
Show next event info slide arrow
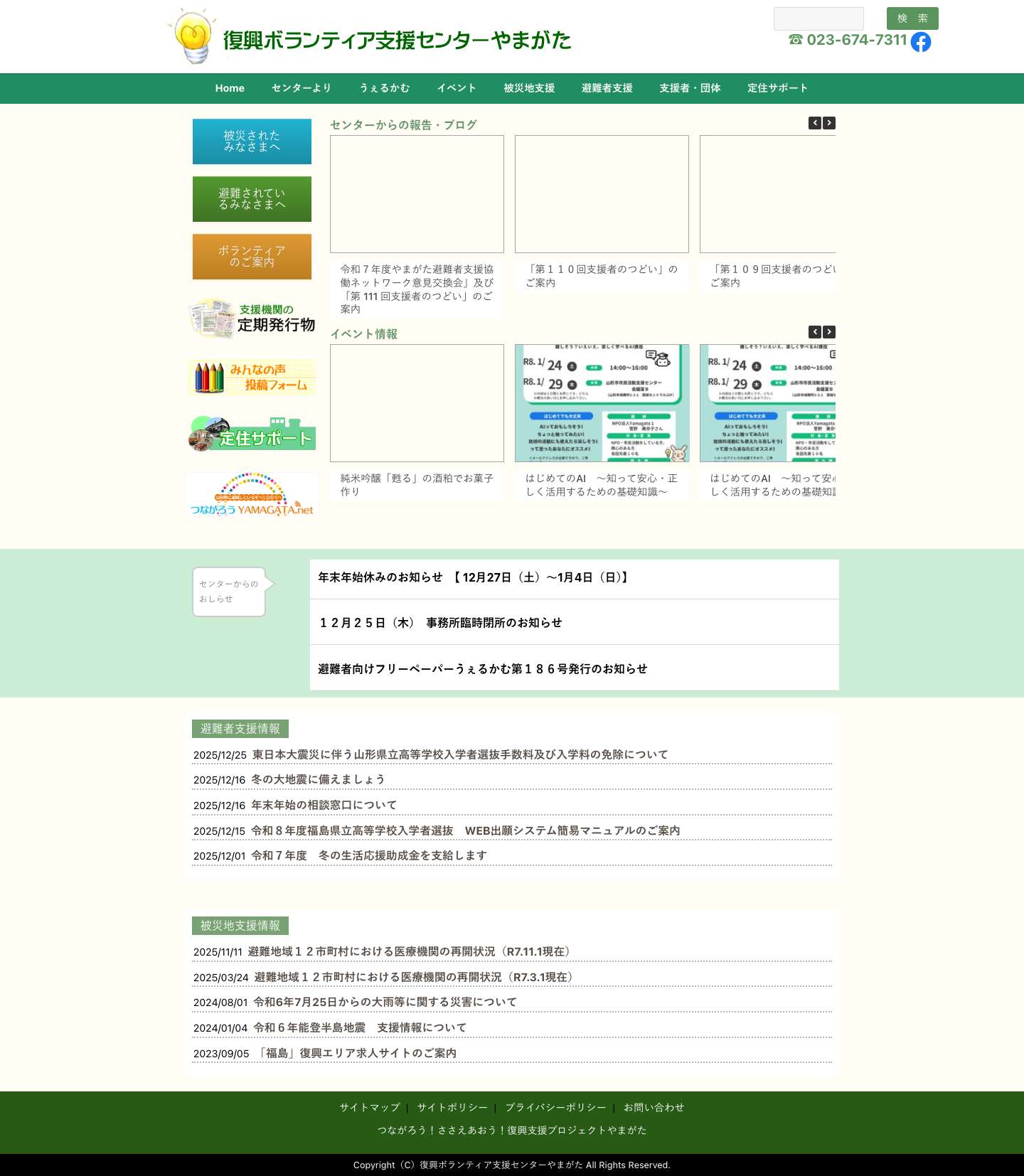pos(829,332)
